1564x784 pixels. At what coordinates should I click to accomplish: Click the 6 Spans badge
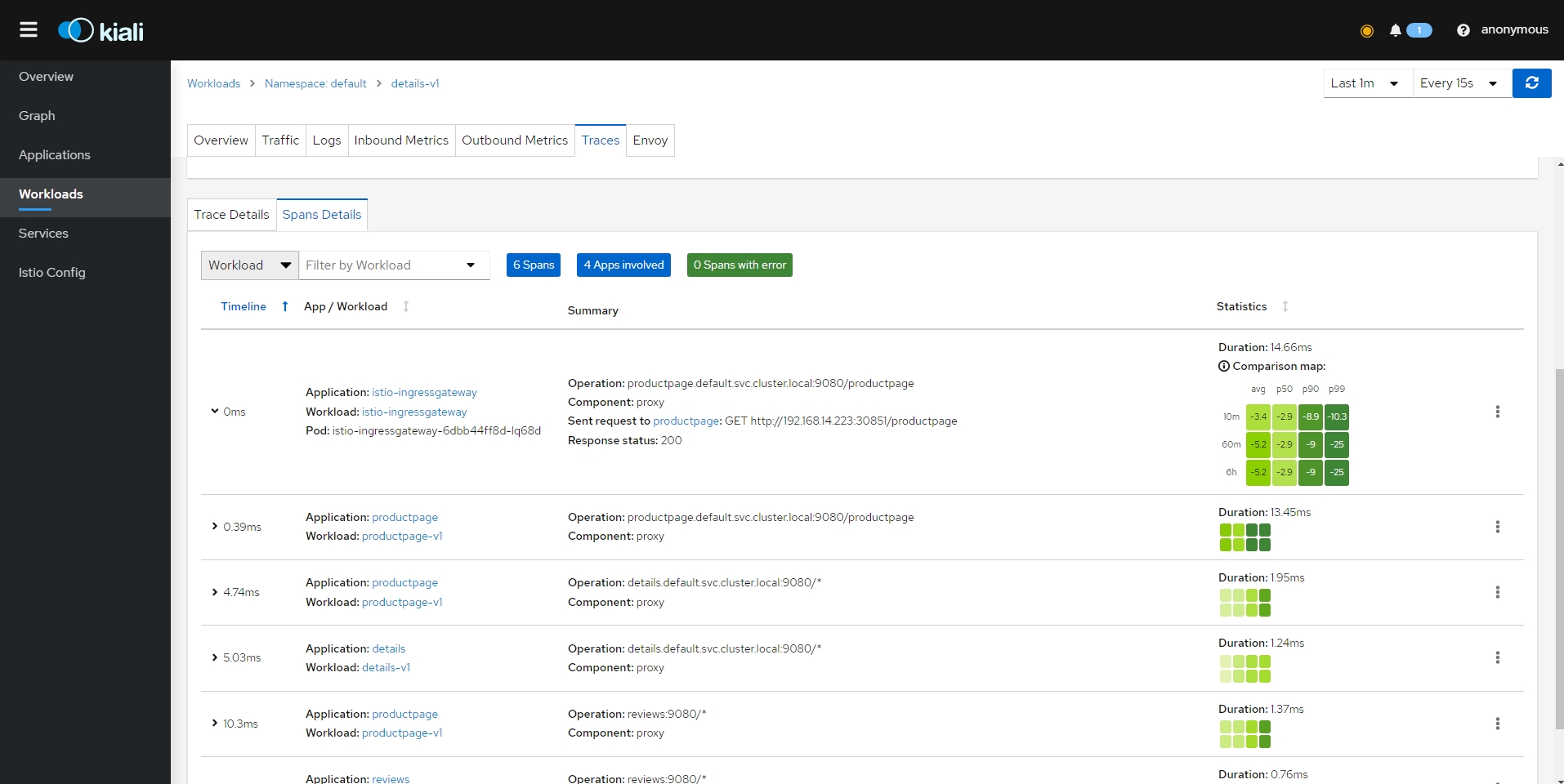(533, 265)
